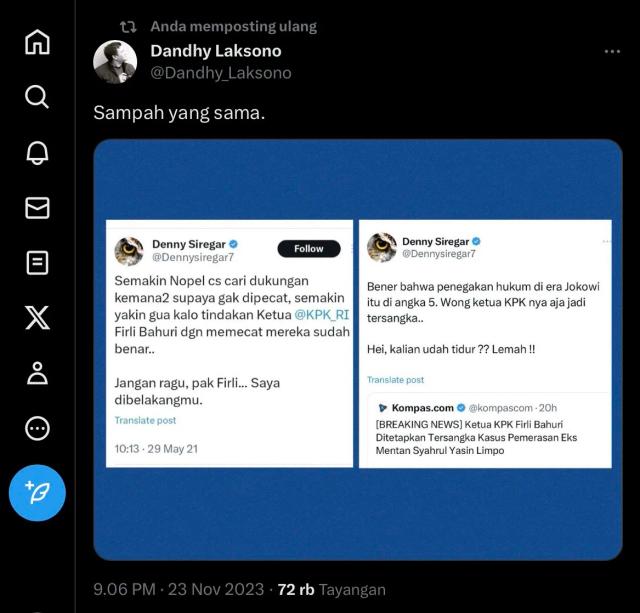This screenshot has width=640, height=613.
Task: Expand the More circle icon in sidebar
Action: point(37,429)
